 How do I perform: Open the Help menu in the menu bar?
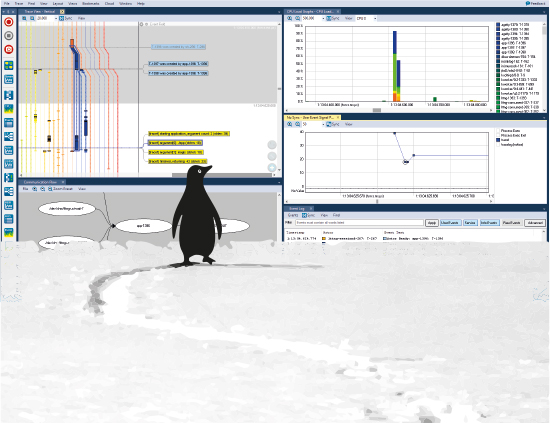pyautogui.click(x=141, y=3)
